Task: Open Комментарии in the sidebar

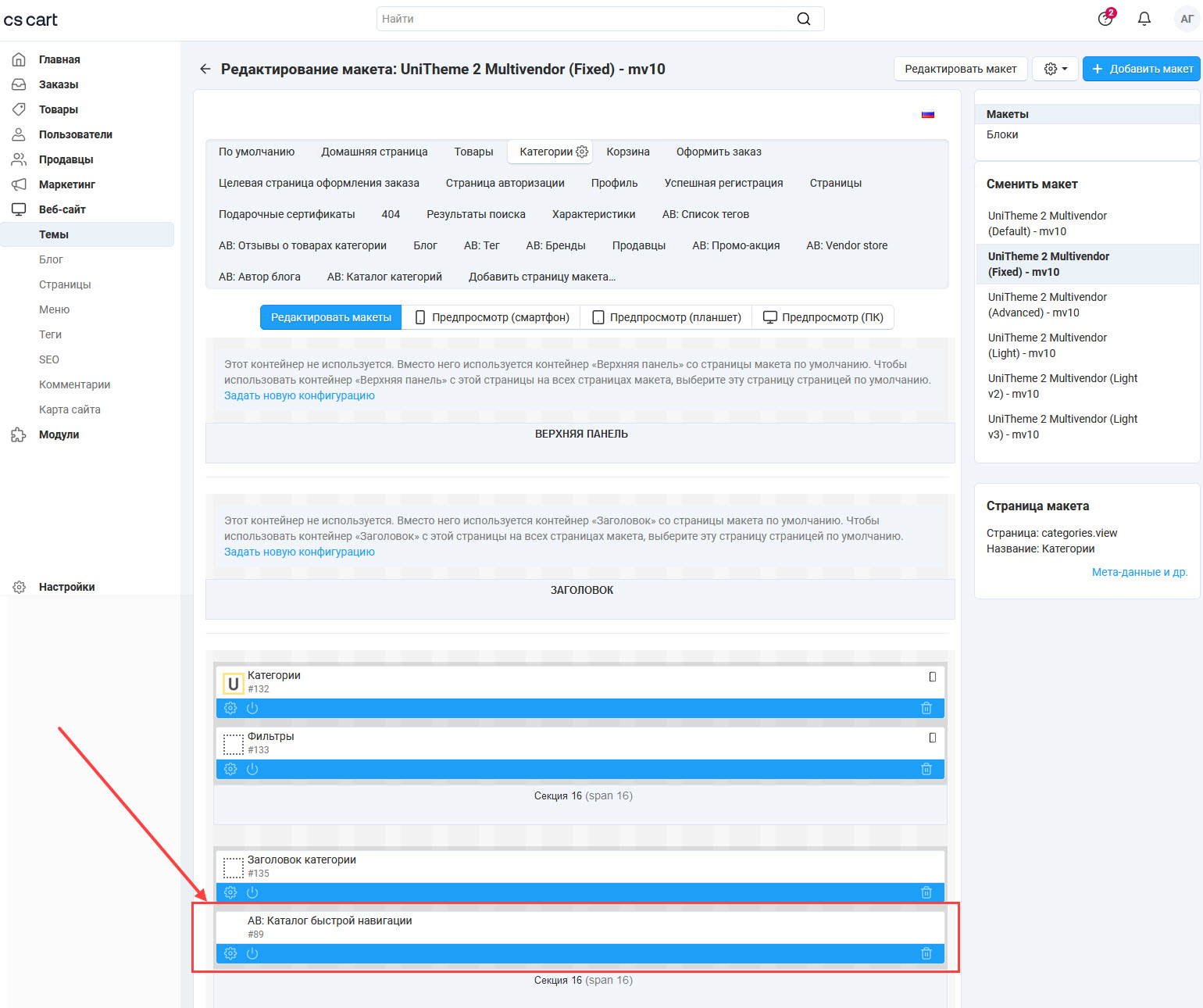Action: tap(75, 384)
